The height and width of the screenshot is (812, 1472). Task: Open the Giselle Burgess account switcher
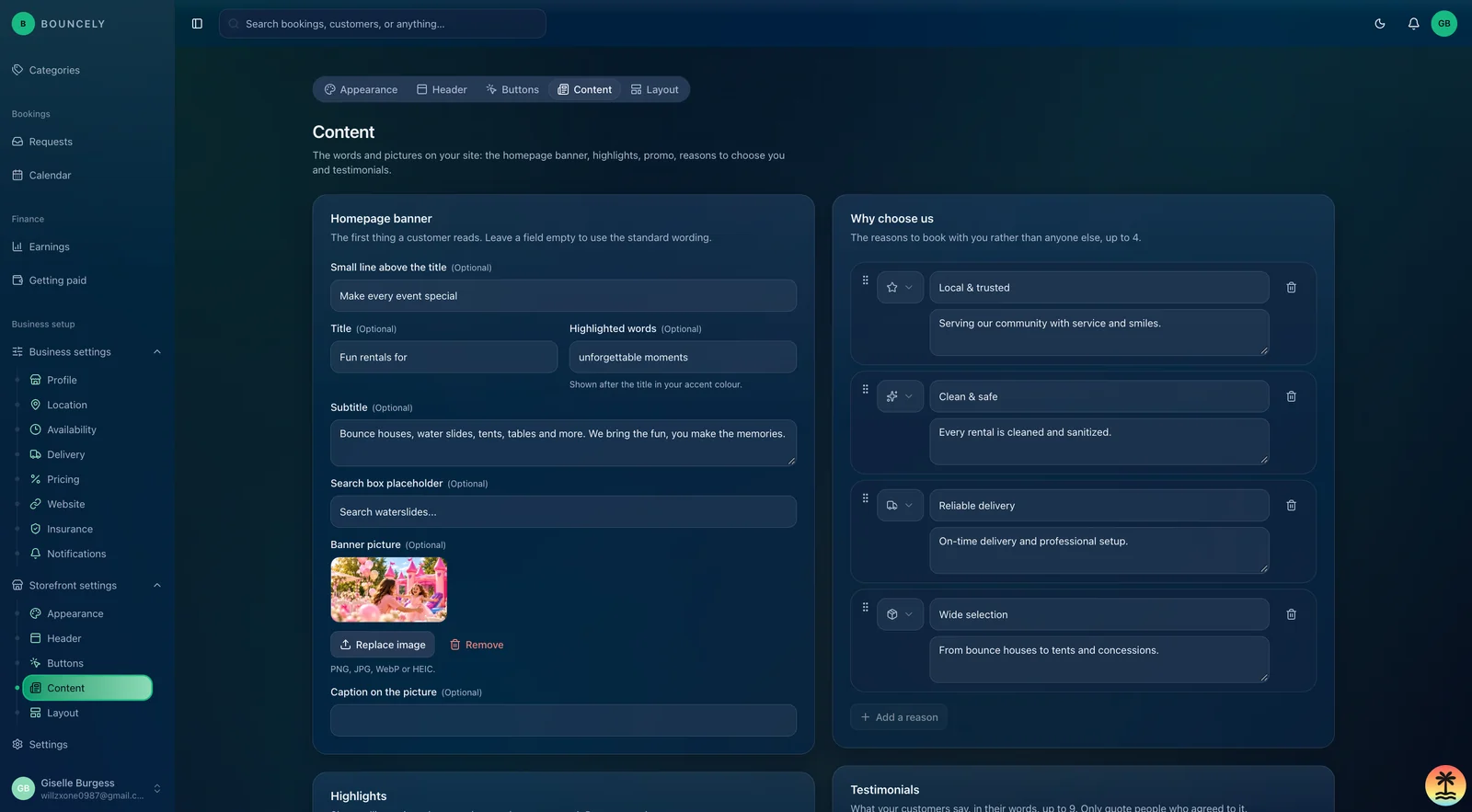(87, 788)
